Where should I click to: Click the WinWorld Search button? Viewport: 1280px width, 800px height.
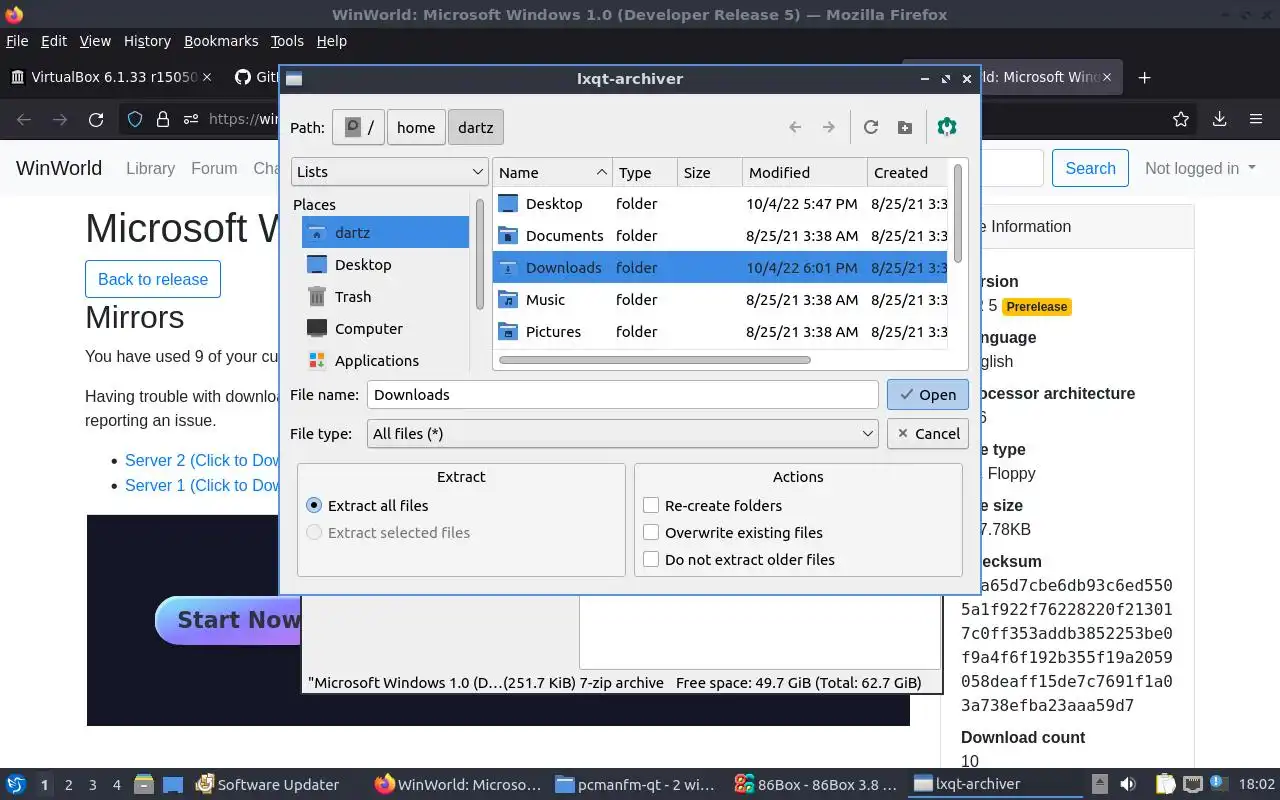pos(1090,168)
